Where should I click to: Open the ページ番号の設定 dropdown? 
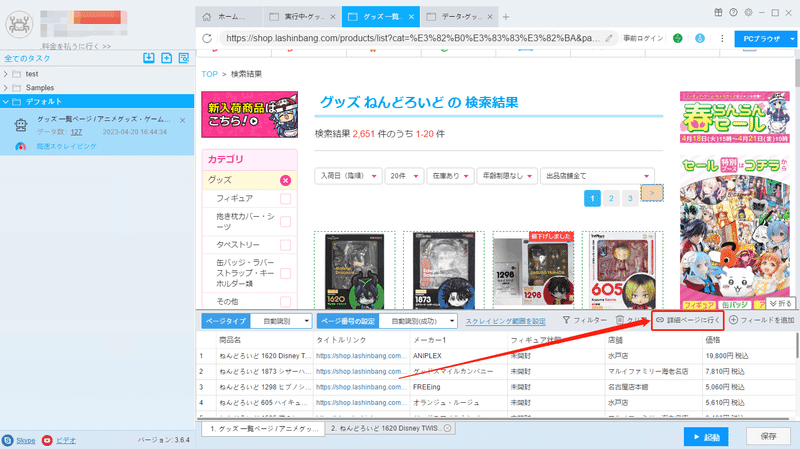[x=418, y=321]
